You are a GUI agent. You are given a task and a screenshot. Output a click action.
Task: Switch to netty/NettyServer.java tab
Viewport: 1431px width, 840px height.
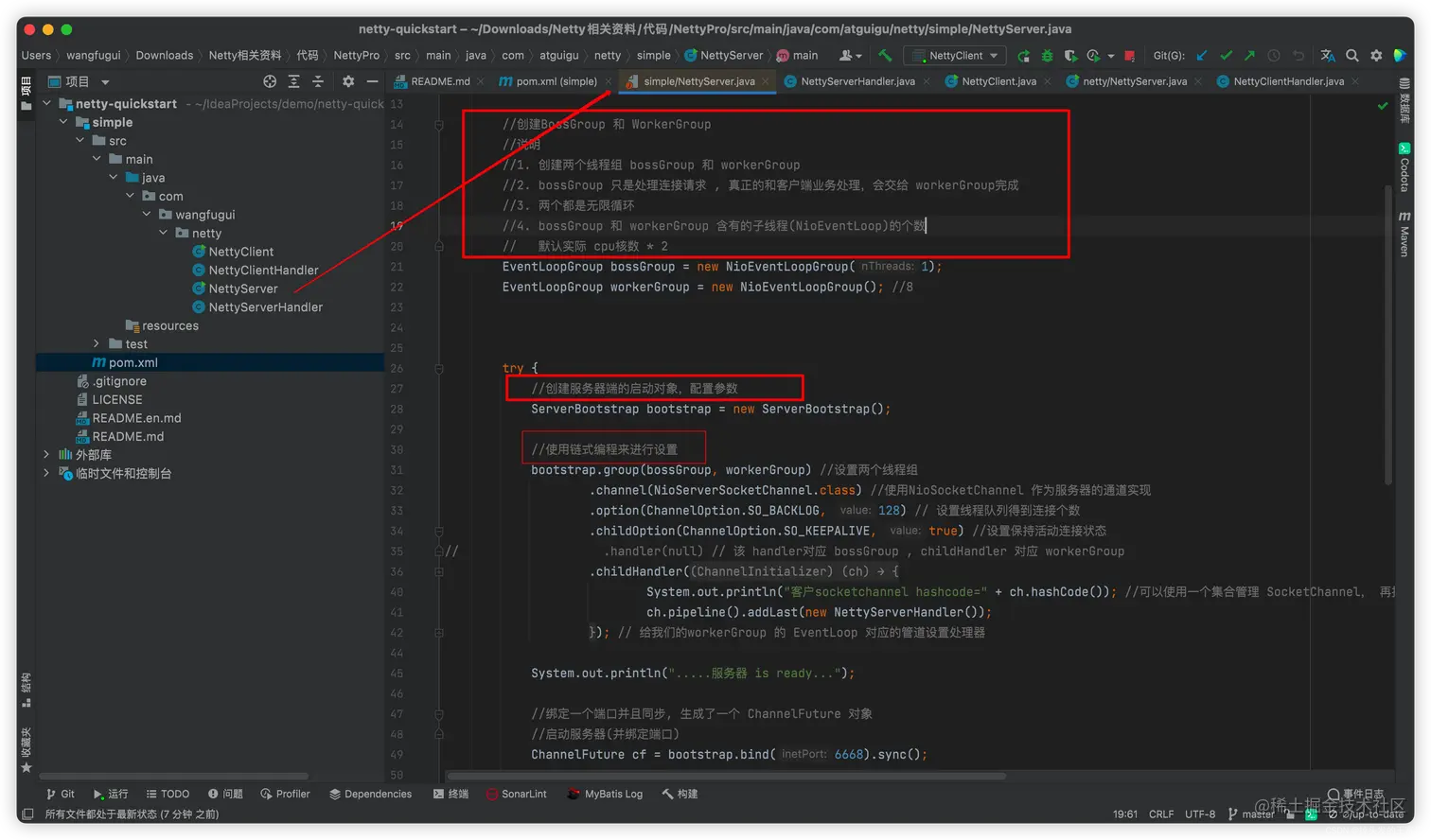(1134, 81)
